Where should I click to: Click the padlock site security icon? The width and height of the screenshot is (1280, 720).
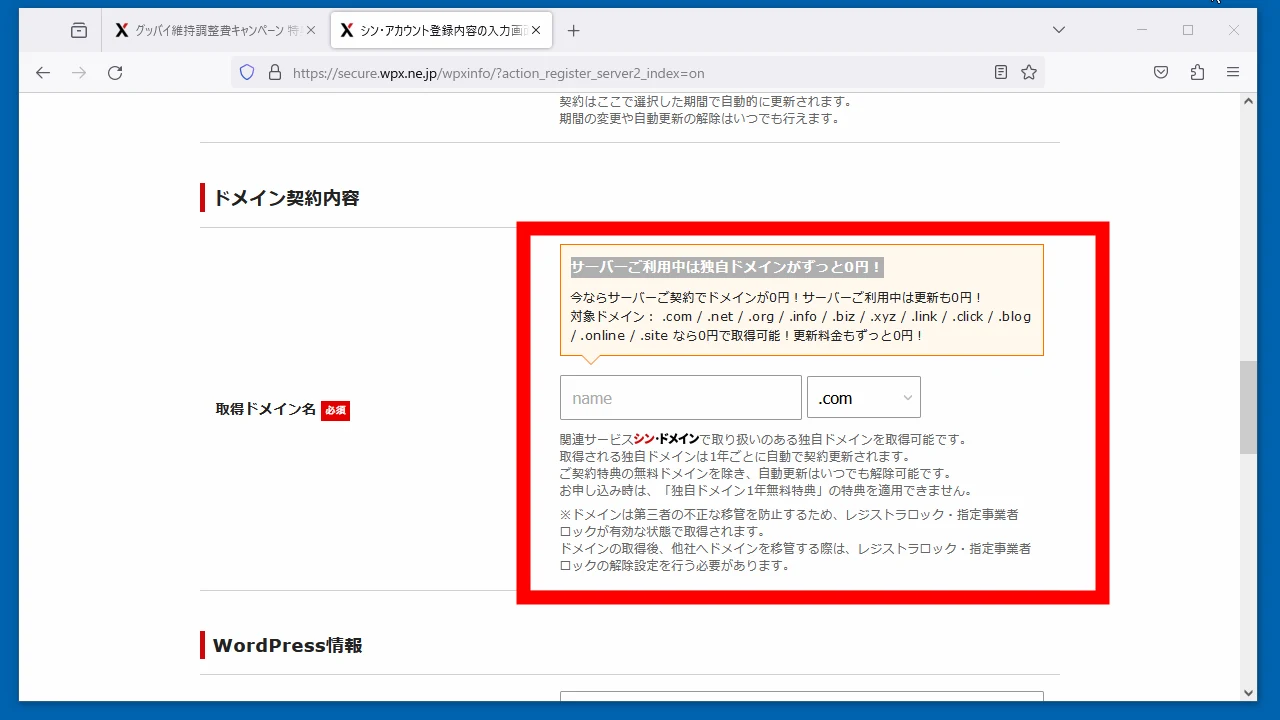[x=275, y=72]
